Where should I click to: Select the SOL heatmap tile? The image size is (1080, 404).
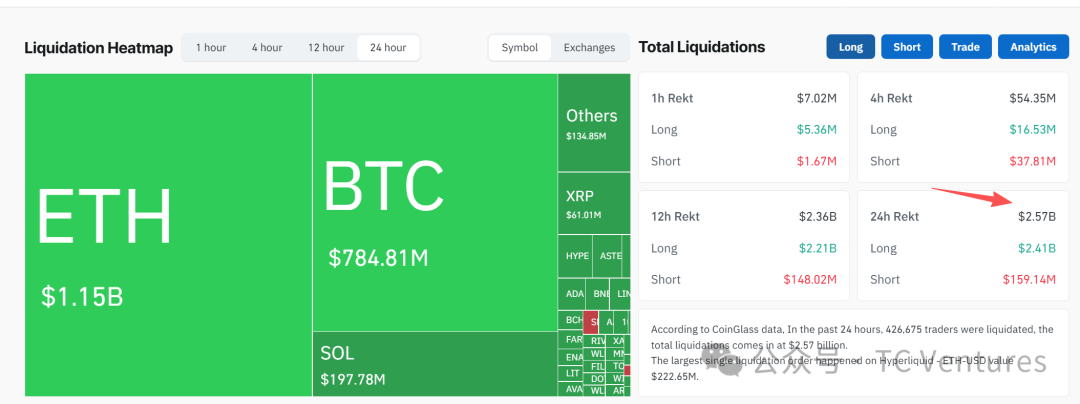point(435,364)
